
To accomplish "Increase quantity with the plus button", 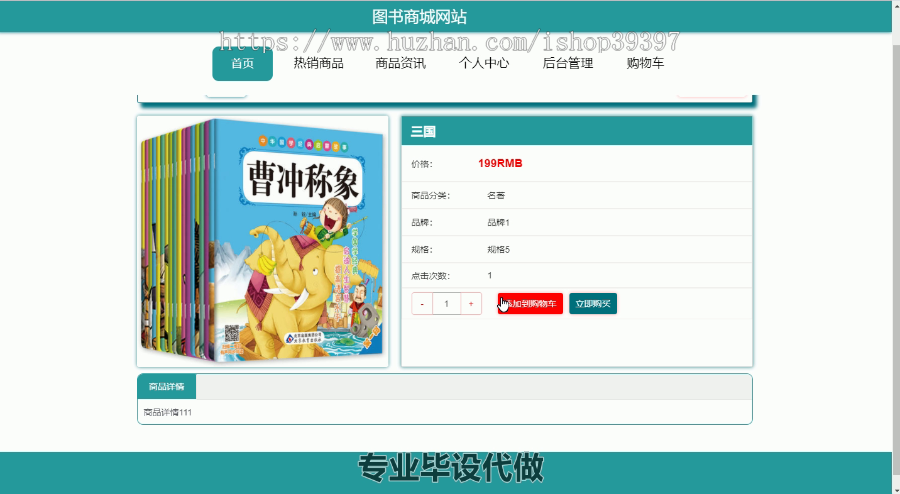I will point(471,304).
